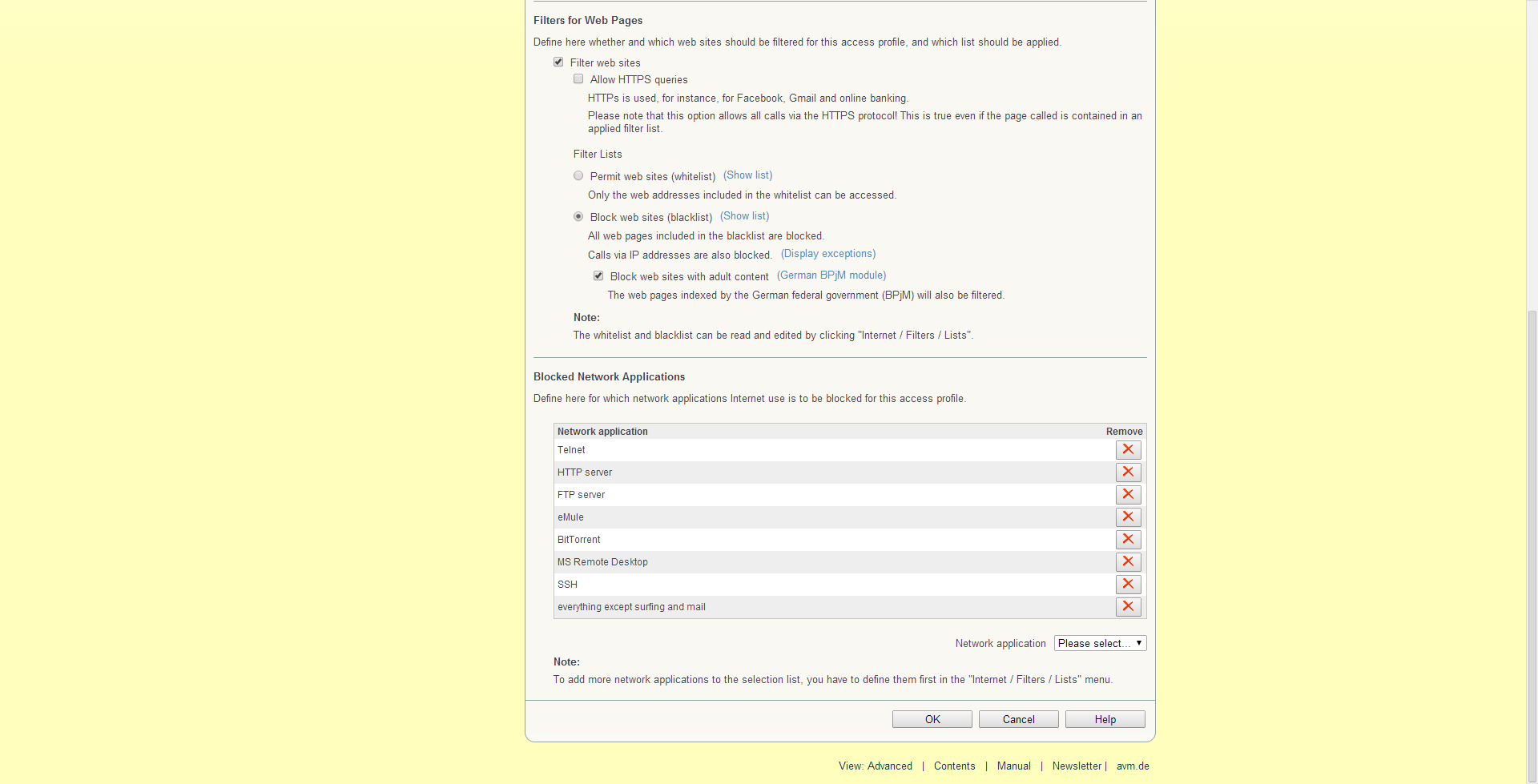Click the FTP server row text
This screenshot has height=784, width=1538.
(582, 495)
